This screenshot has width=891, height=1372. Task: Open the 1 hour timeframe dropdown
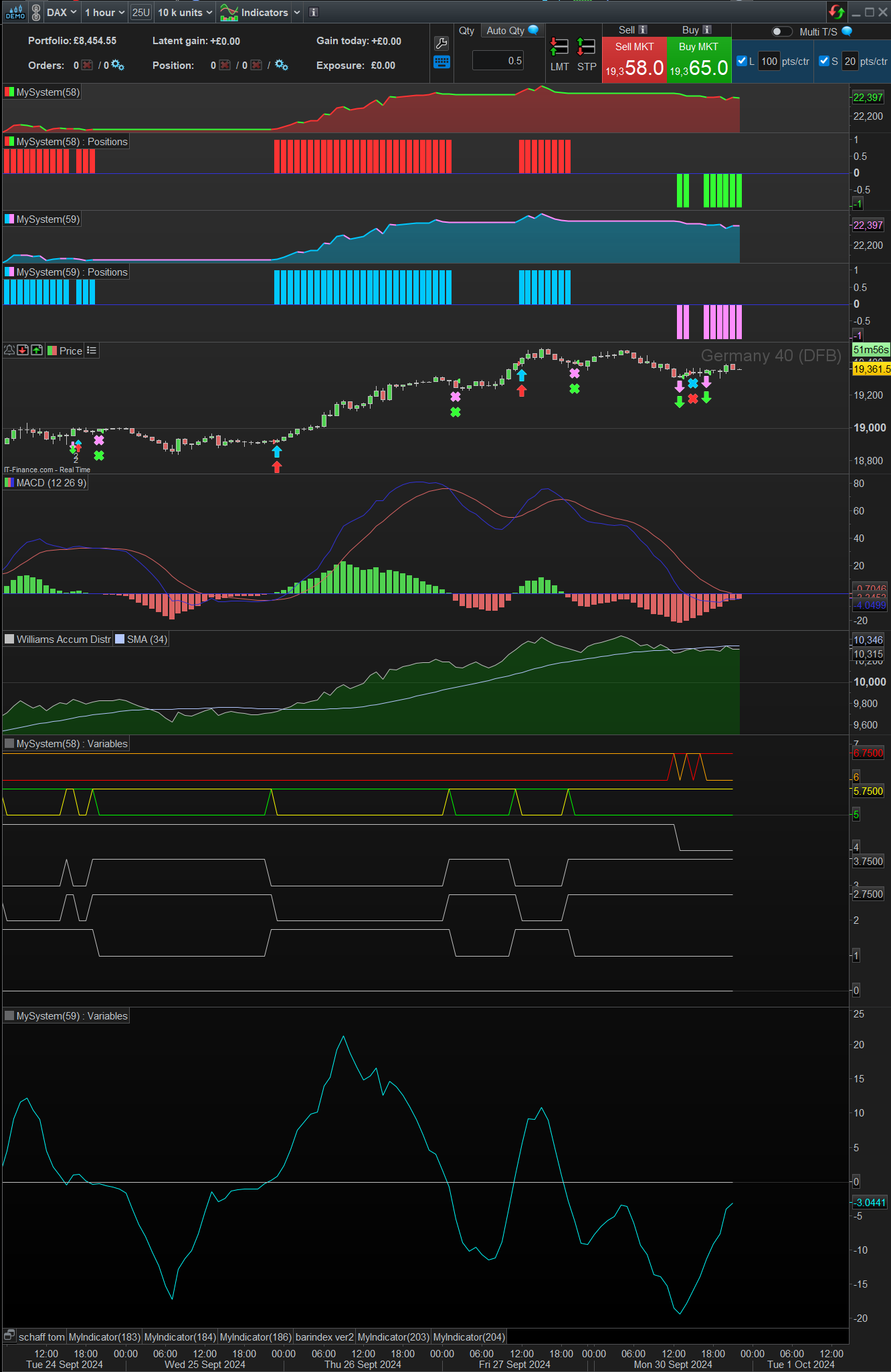pos(105,12)
